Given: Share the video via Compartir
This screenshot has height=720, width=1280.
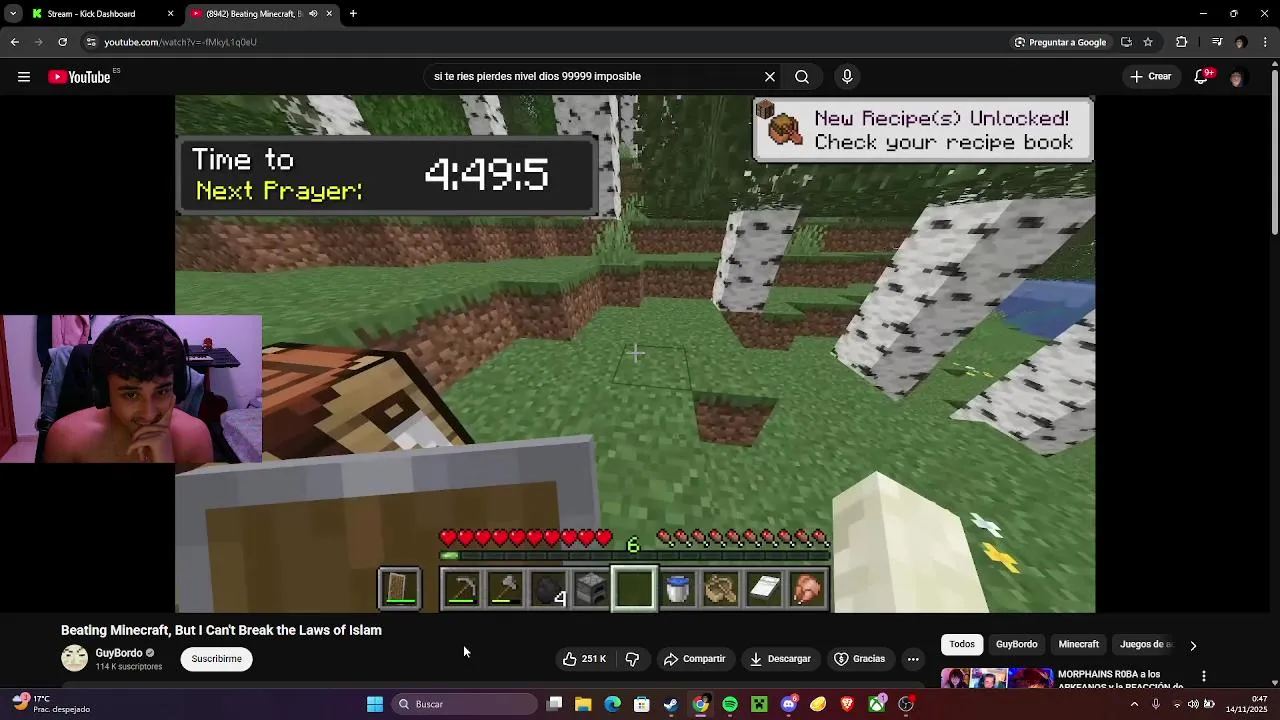Looking at the screenshot, I should pyautogui.click(x=695, y=659).
